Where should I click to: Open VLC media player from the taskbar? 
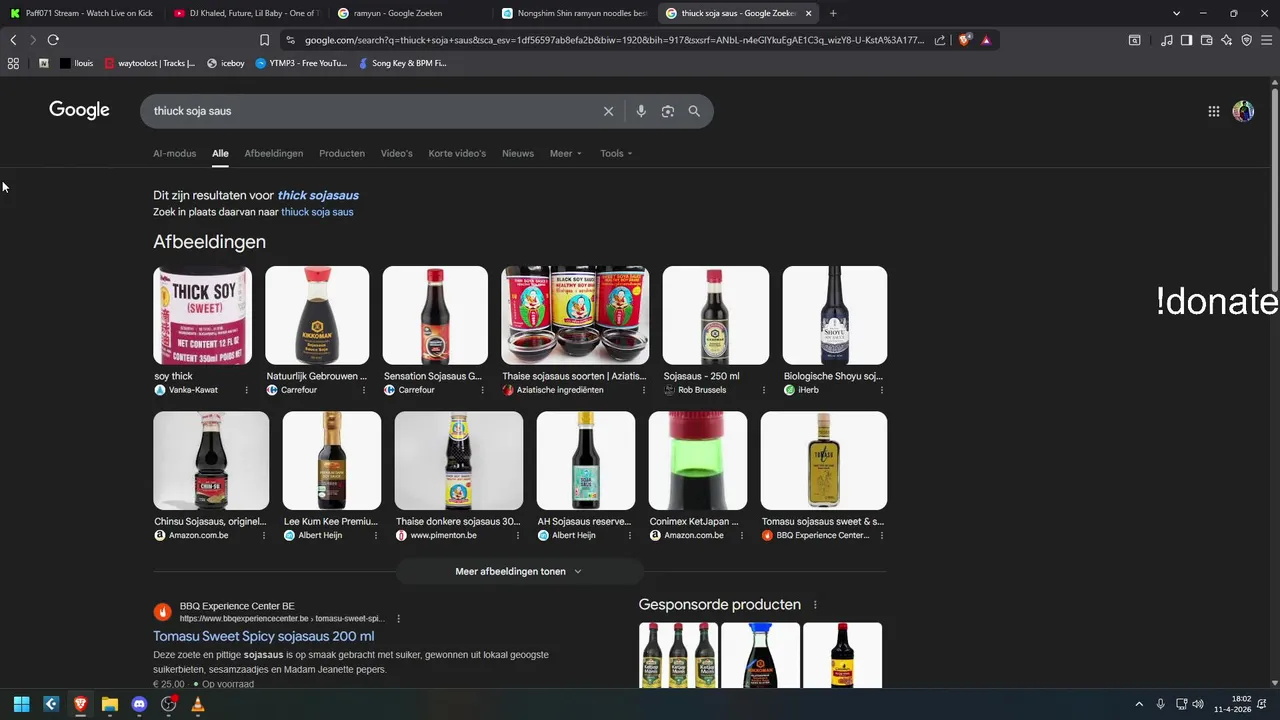coord(198,704)
